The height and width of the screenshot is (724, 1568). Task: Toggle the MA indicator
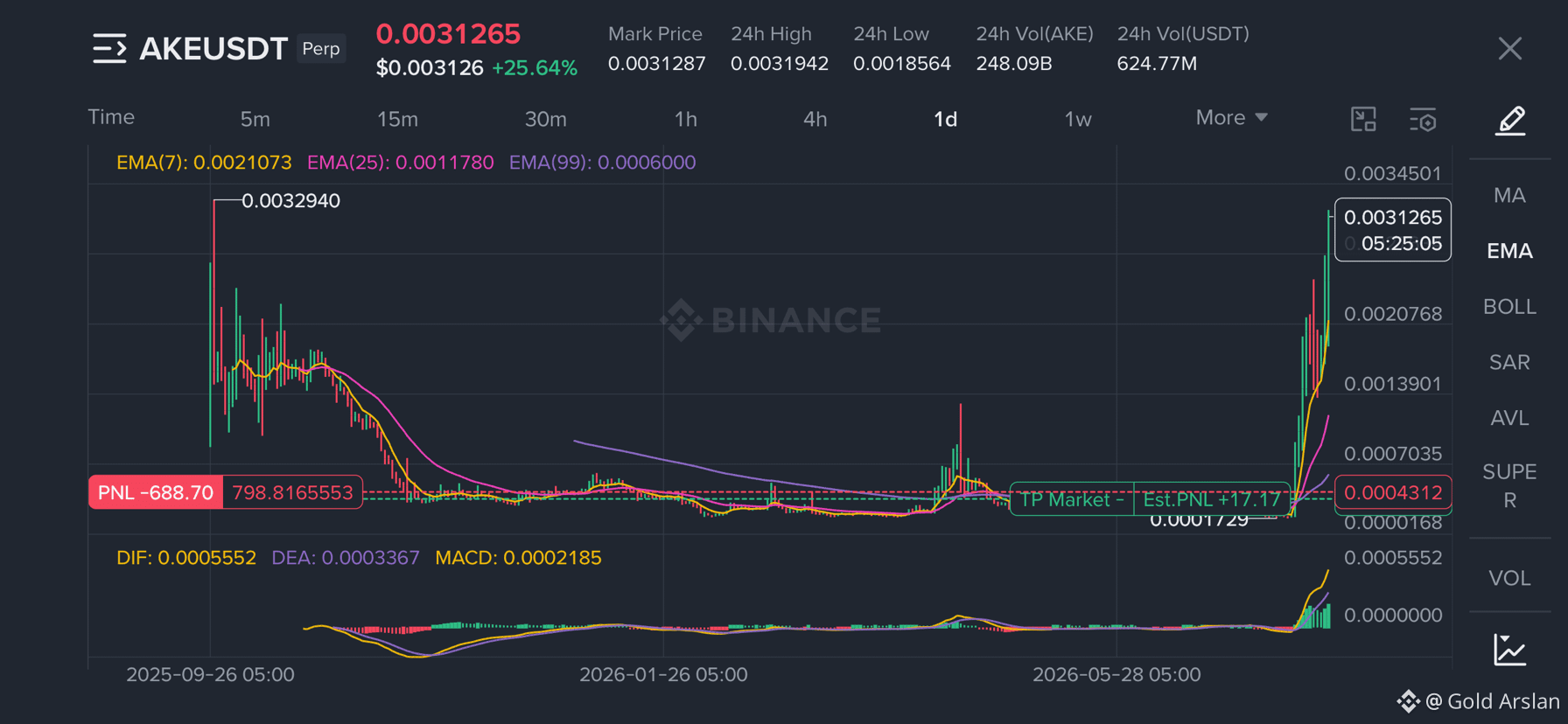pos(1510,195)
